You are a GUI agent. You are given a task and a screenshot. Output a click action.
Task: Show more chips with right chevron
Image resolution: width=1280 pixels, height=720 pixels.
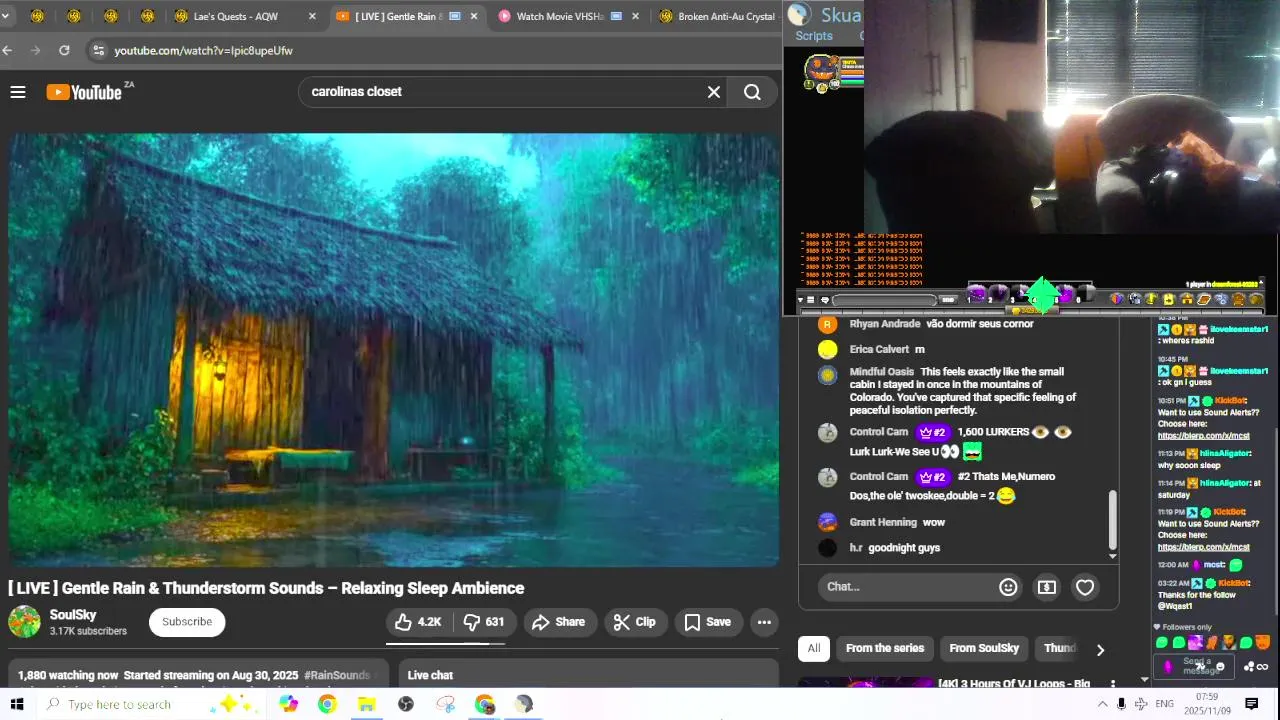tap(1100, 649)
